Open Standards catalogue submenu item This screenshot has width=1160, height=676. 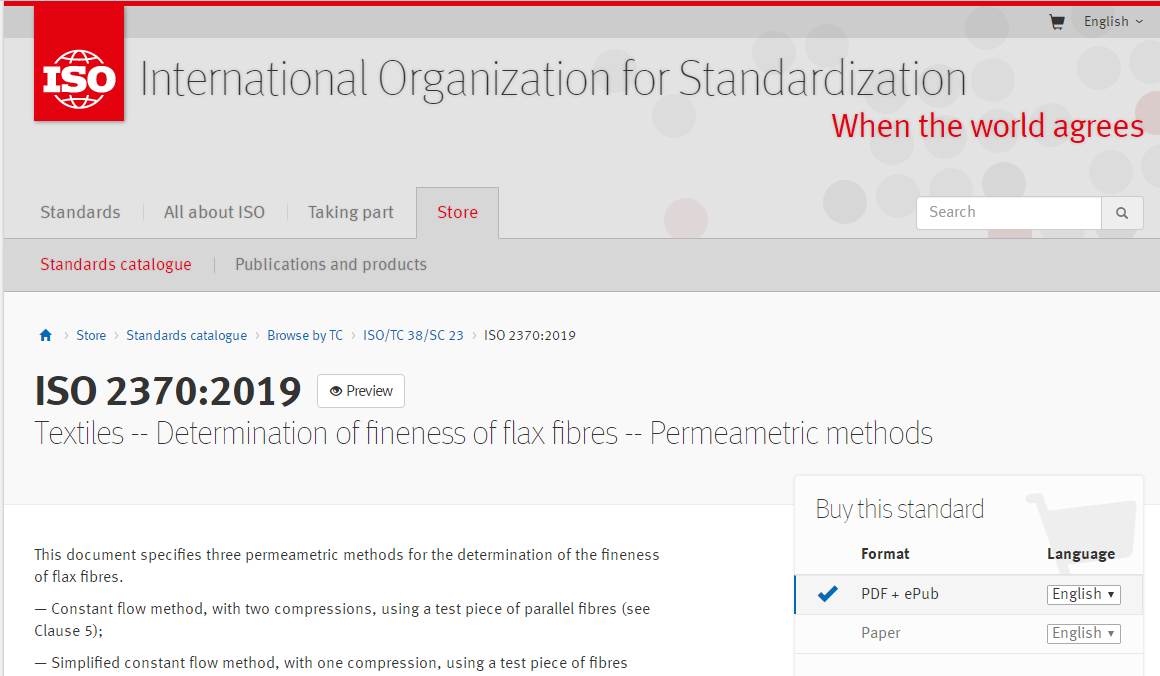(115, 264)
